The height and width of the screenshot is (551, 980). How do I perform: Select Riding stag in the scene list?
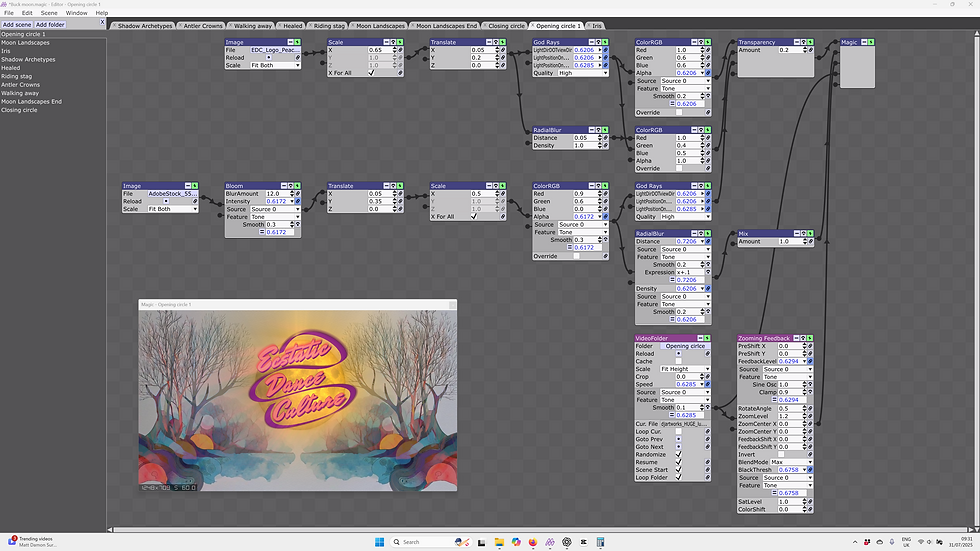16,76
